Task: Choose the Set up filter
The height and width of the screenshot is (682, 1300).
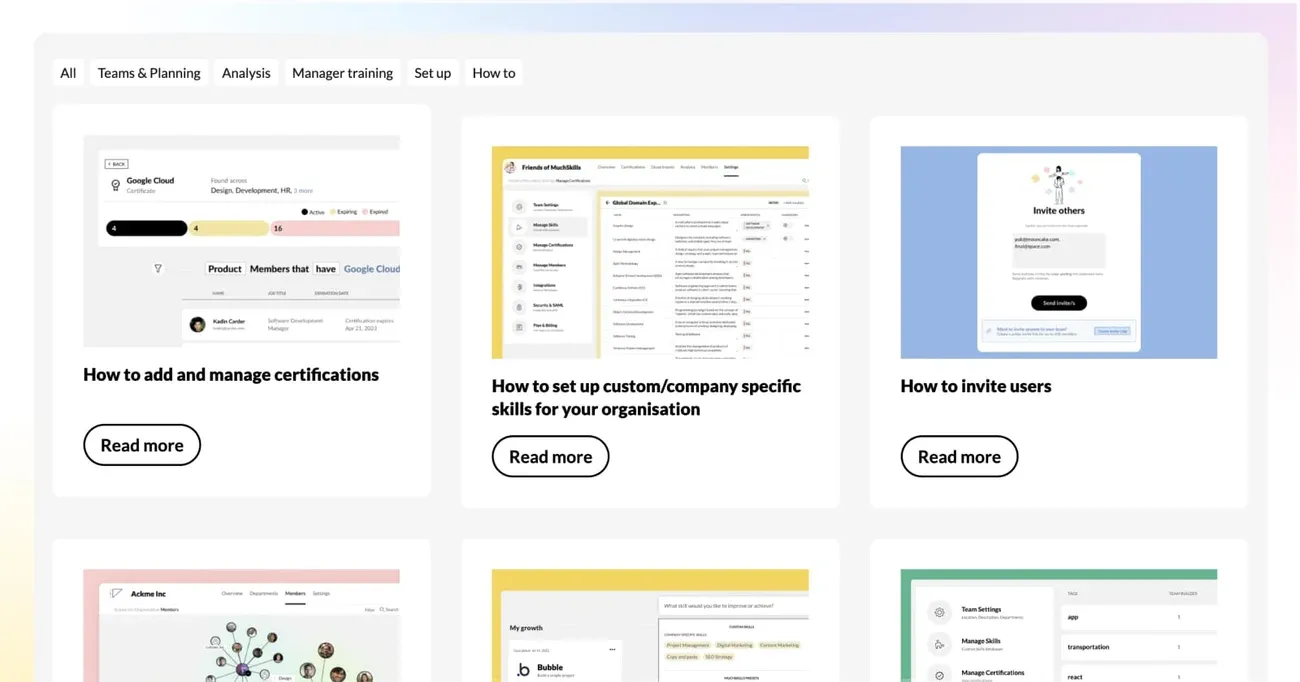Action: click(x=432, y=73)
